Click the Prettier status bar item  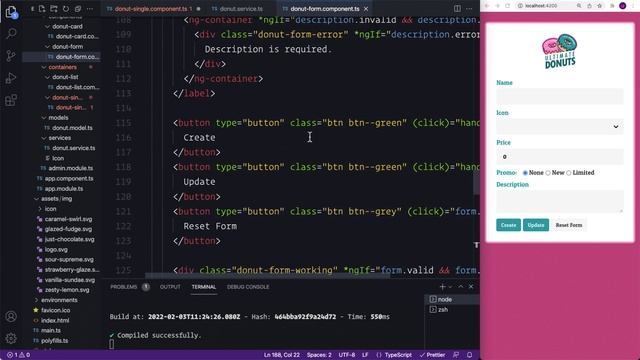(x=433, y=355)
